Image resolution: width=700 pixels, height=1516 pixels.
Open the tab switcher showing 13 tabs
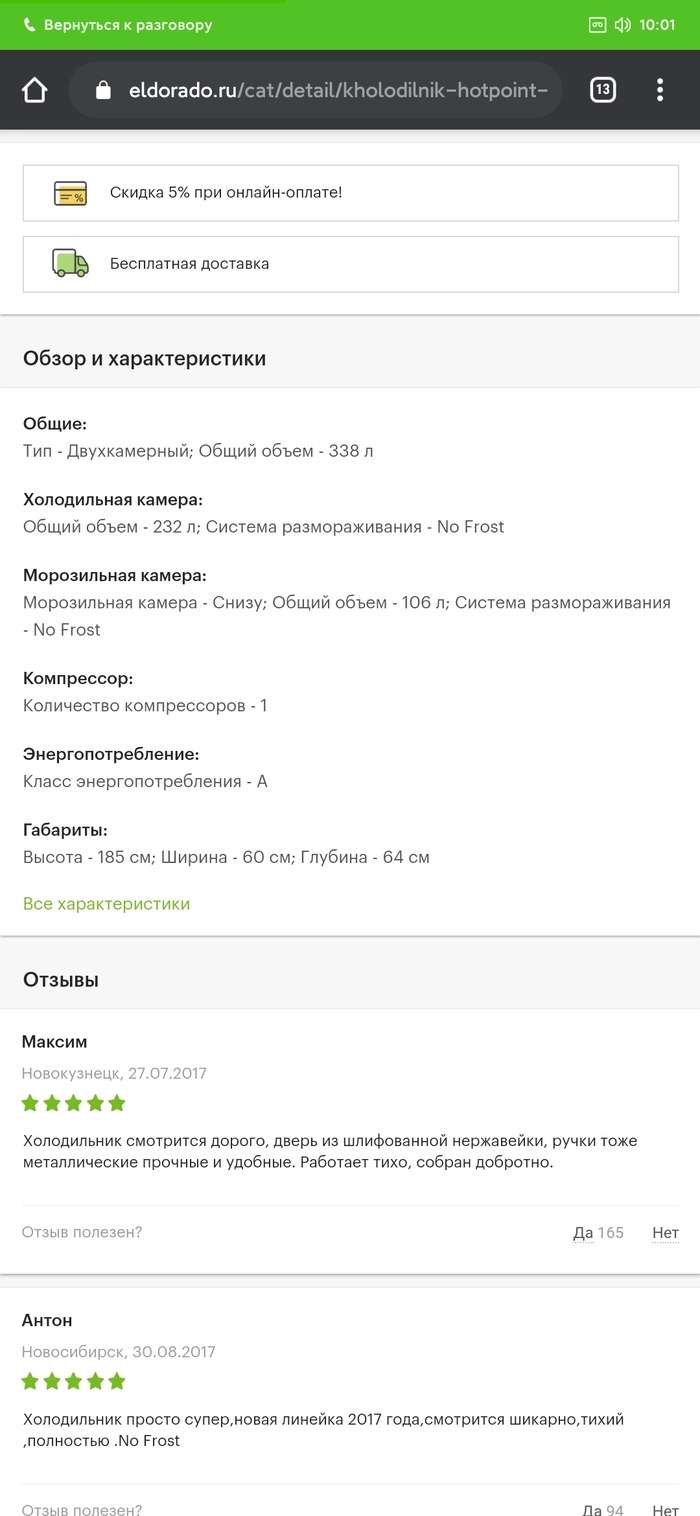[x=602, y=90]
